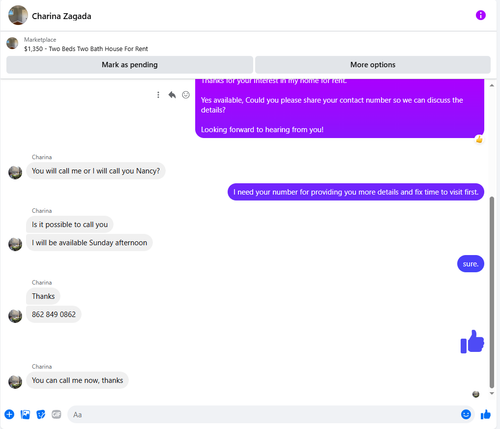Open the Marketplace listing thumbnail

pyautogui.click(x=12, y=43)
